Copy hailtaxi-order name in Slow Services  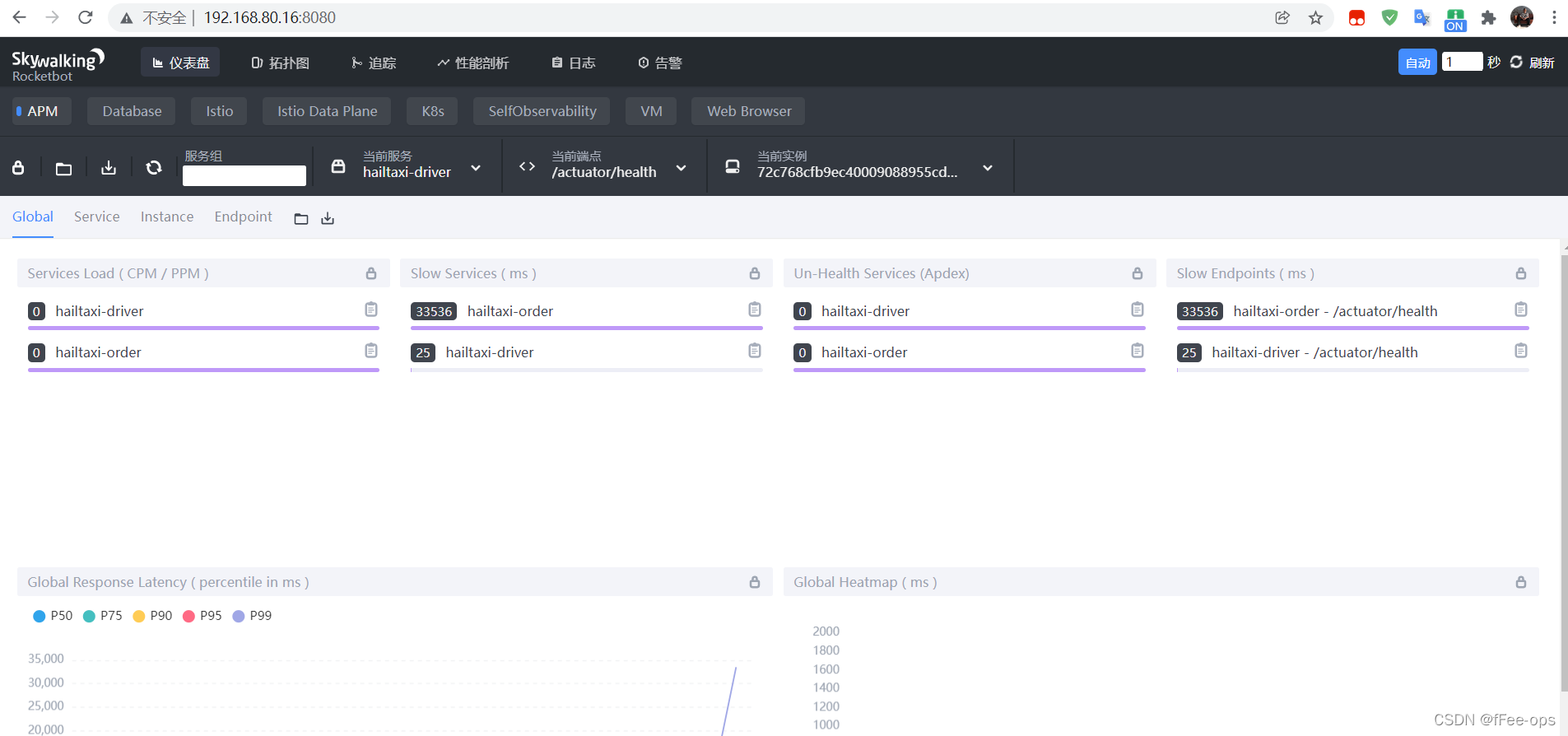coord(755,310)
